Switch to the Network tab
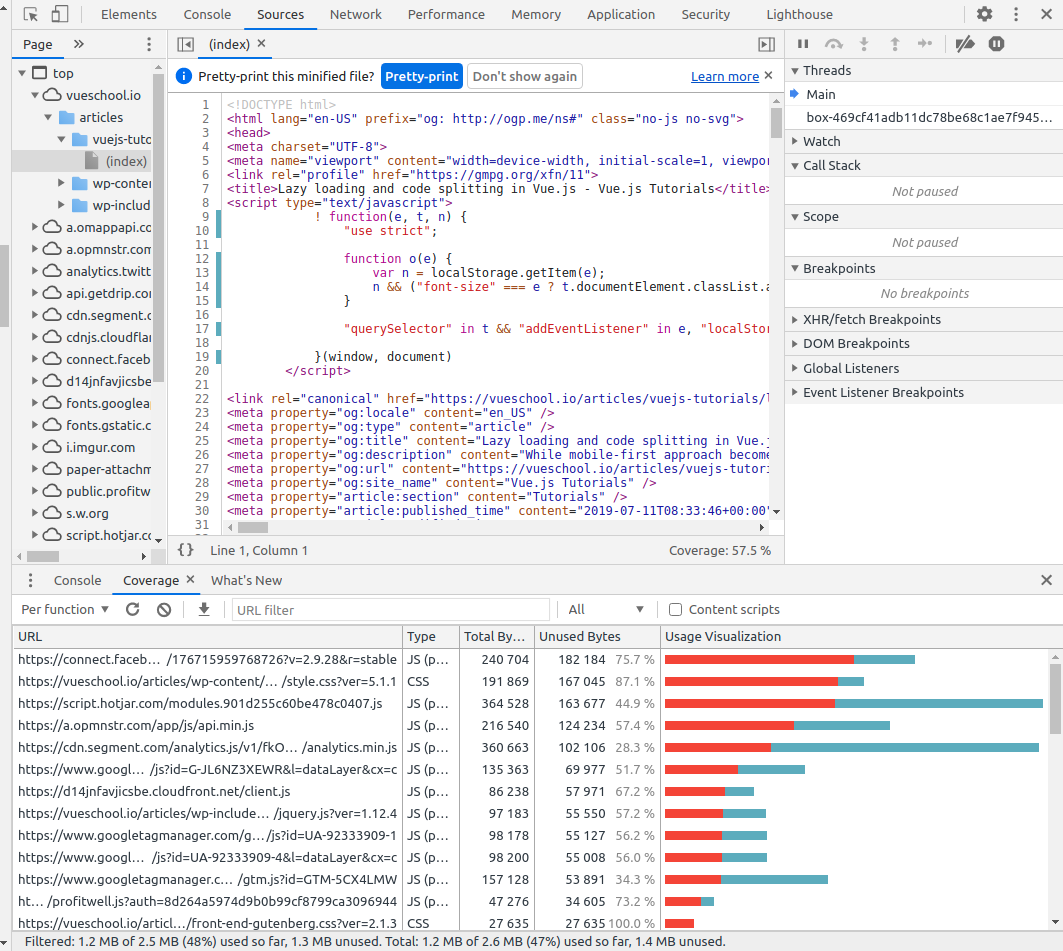The height and width of the screenshot is (951, 1063). point(355,14)
